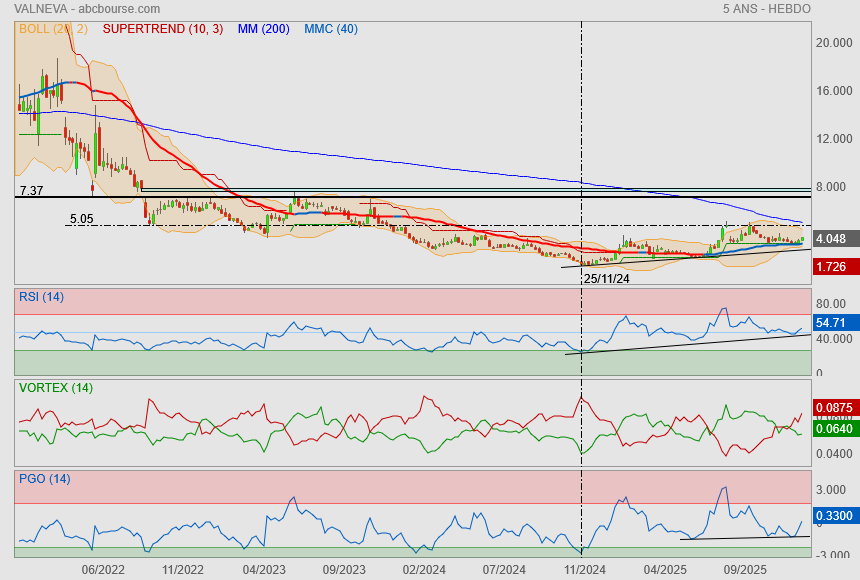Image resolution: width=860 pixels, height=580 pixels.
Task: Select the MMC (40) legend label
Action: point(330,29)
